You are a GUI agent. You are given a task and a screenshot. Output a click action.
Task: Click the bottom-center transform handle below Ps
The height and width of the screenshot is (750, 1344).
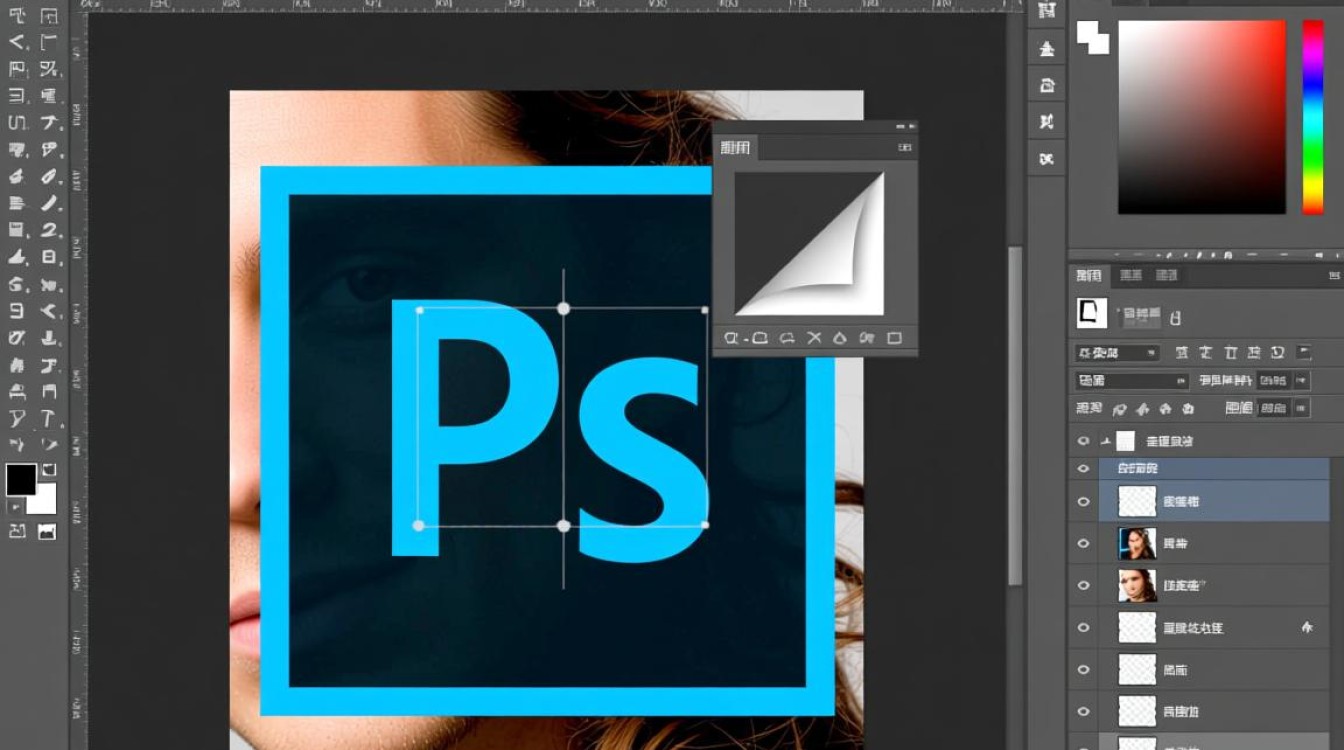tap(563, 525)
